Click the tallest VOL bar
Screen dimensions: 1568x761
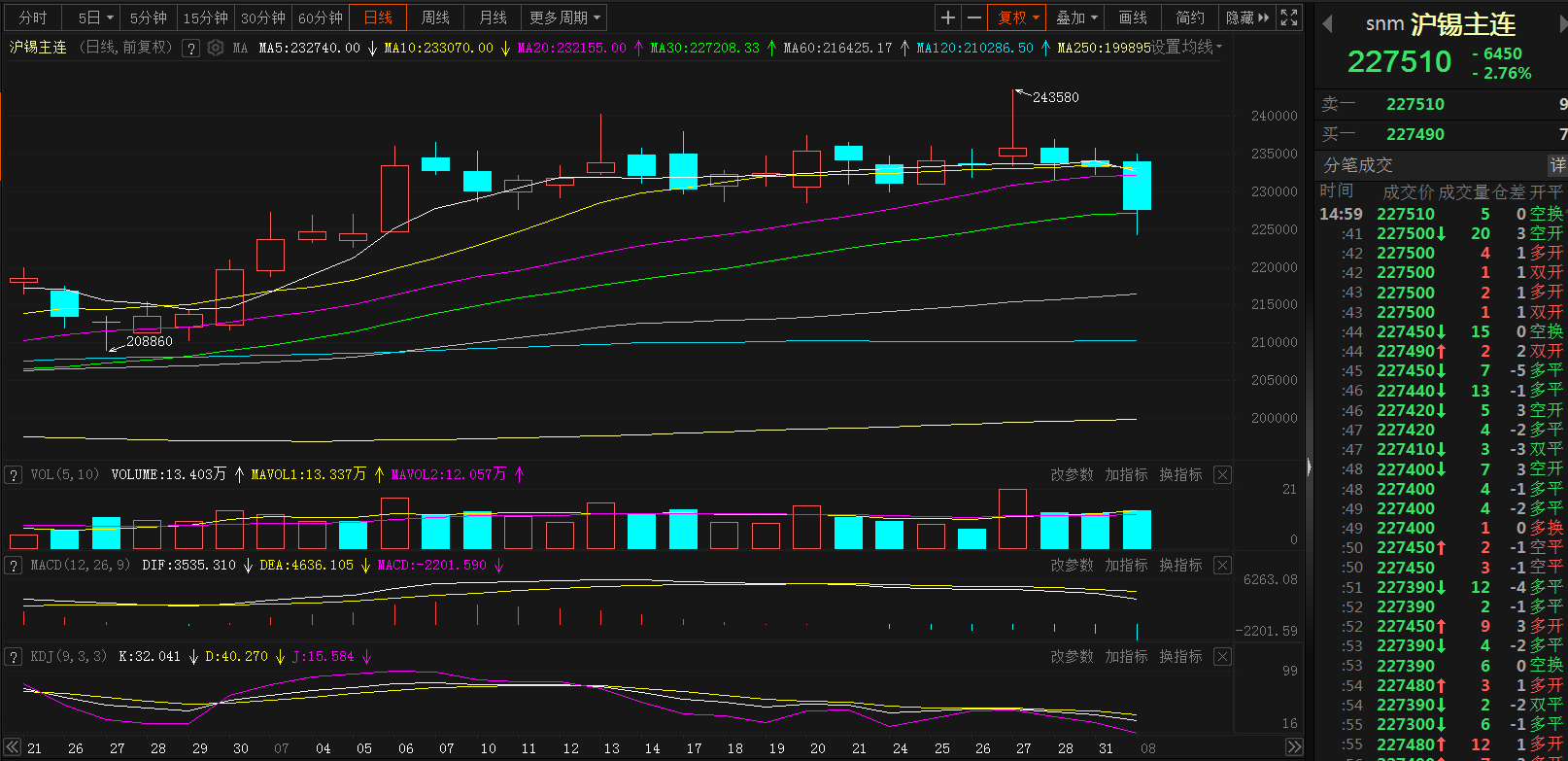(x=1012, y=519)
